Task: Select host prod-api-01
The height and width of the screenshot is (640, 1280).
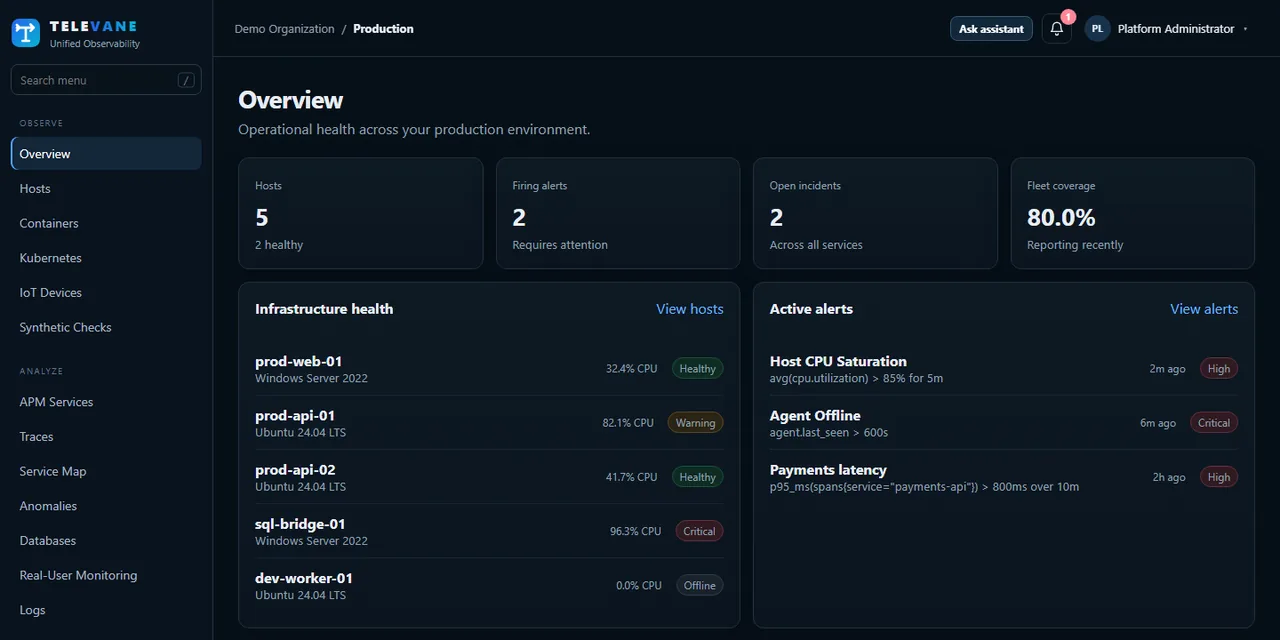Action: coord(489,423)
